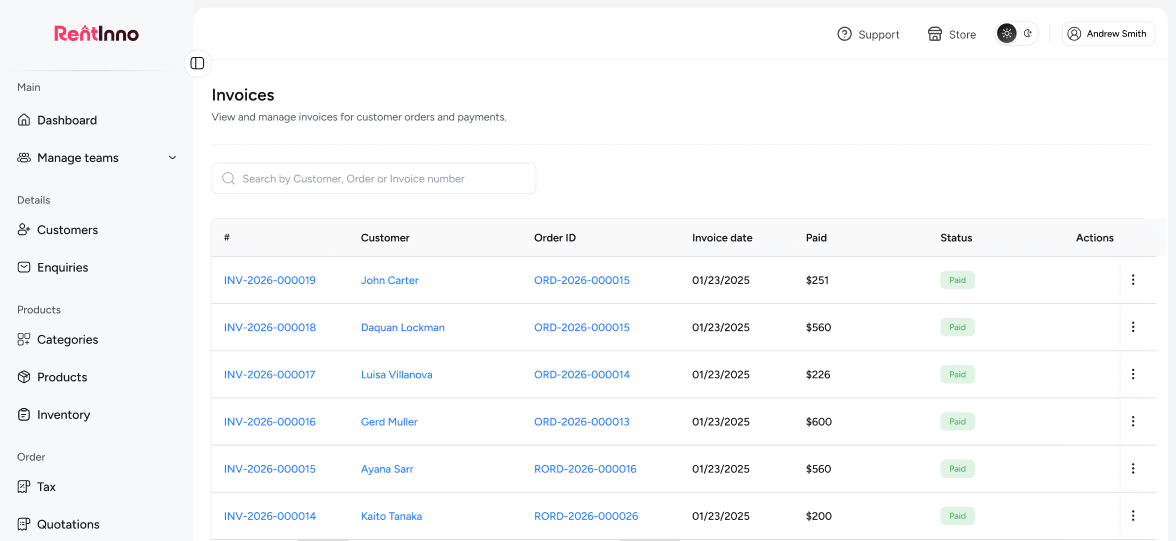Click the search magnifier icon

point(229,179)
